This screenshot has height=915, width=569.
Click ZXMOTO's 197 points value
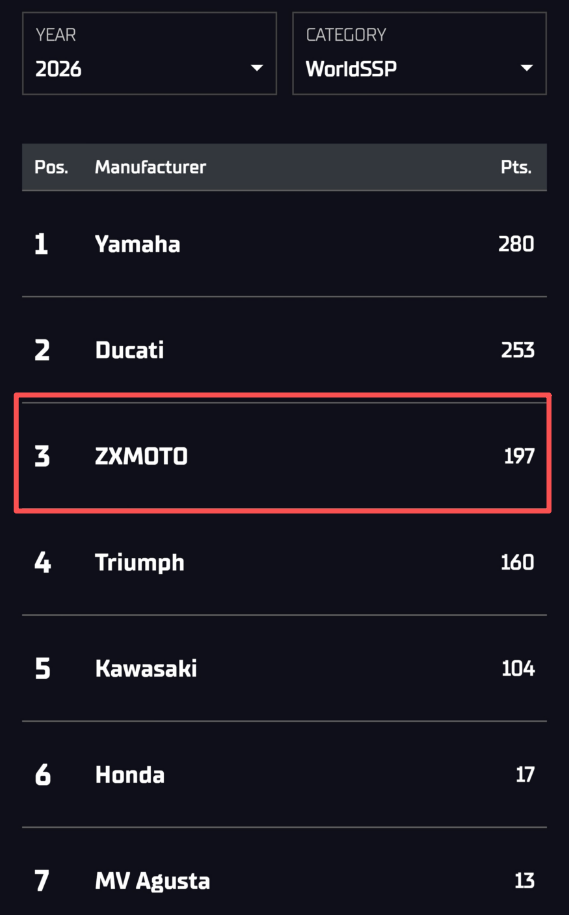(519, 456)
